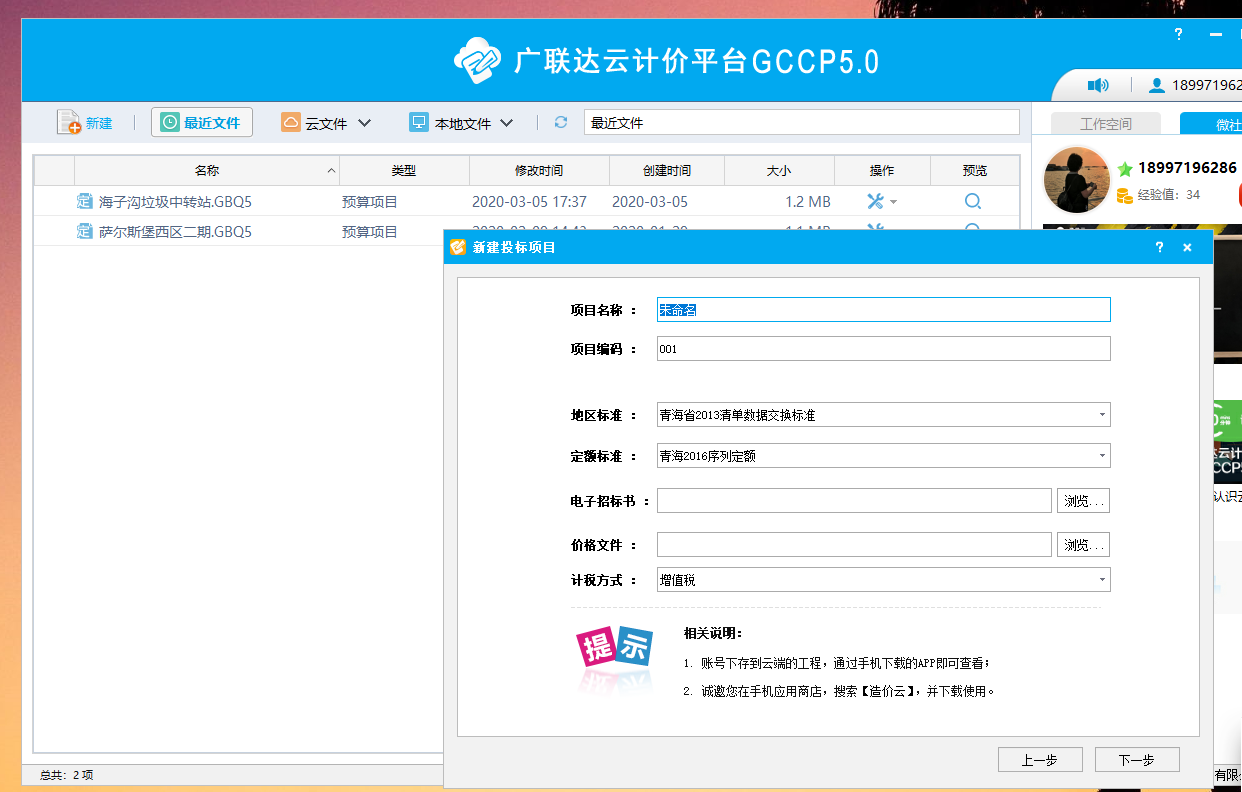The image size is (1242, 792).
Task: Click the GCCP5.0 cloud logo
Action: tap(478, 61)
